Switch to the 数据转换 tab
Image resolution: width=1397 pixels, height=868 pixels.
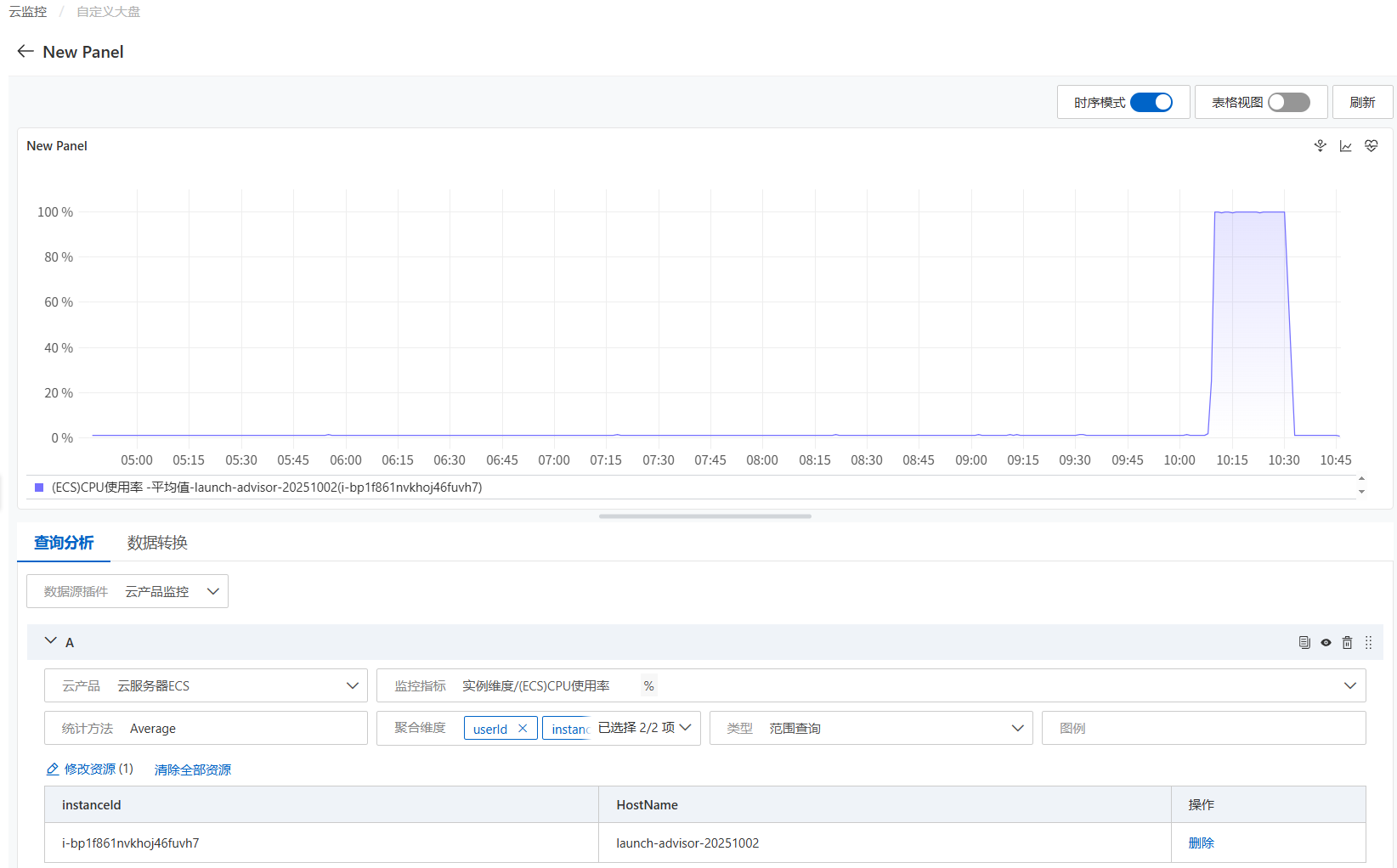pyautogui.click(x=157, y=542)
